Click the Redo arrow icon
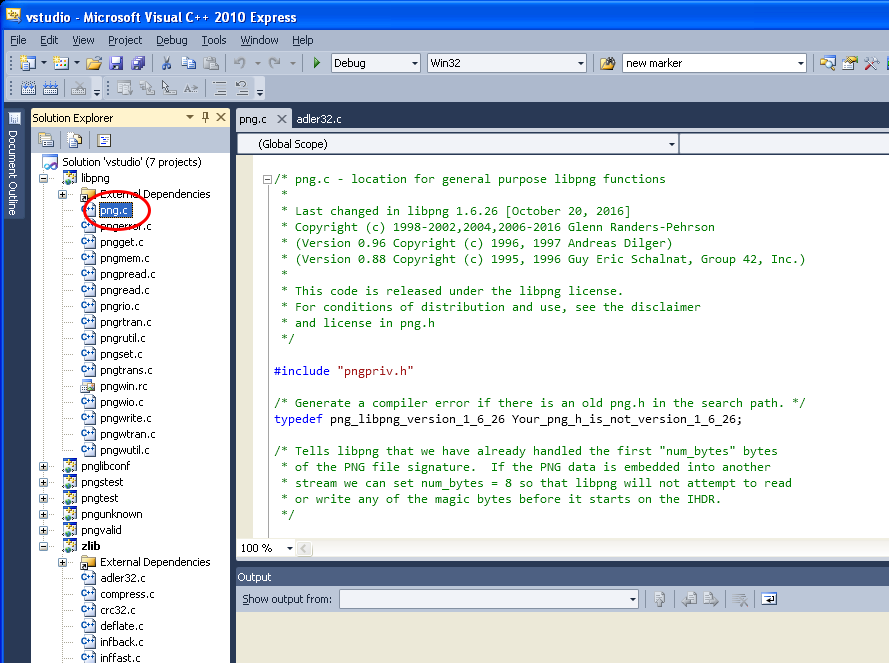The image size is (889, 663). click(275, 63)
